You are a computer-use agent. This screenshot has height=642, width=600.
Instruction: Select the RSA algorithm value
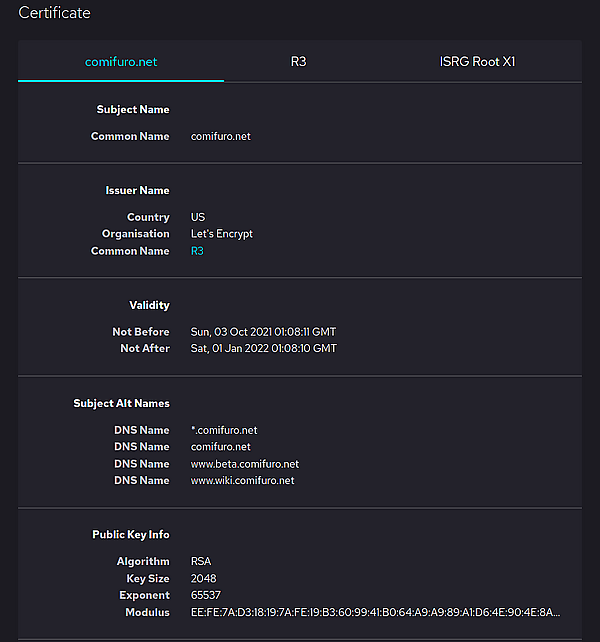(201, 561)
